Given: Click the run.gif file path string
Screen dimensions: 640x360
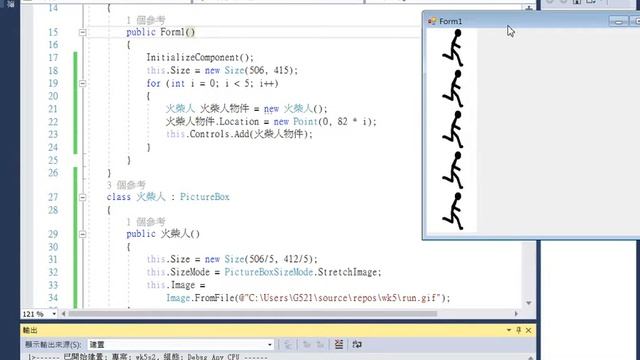Looking at the screenshot, I should 339,298.
